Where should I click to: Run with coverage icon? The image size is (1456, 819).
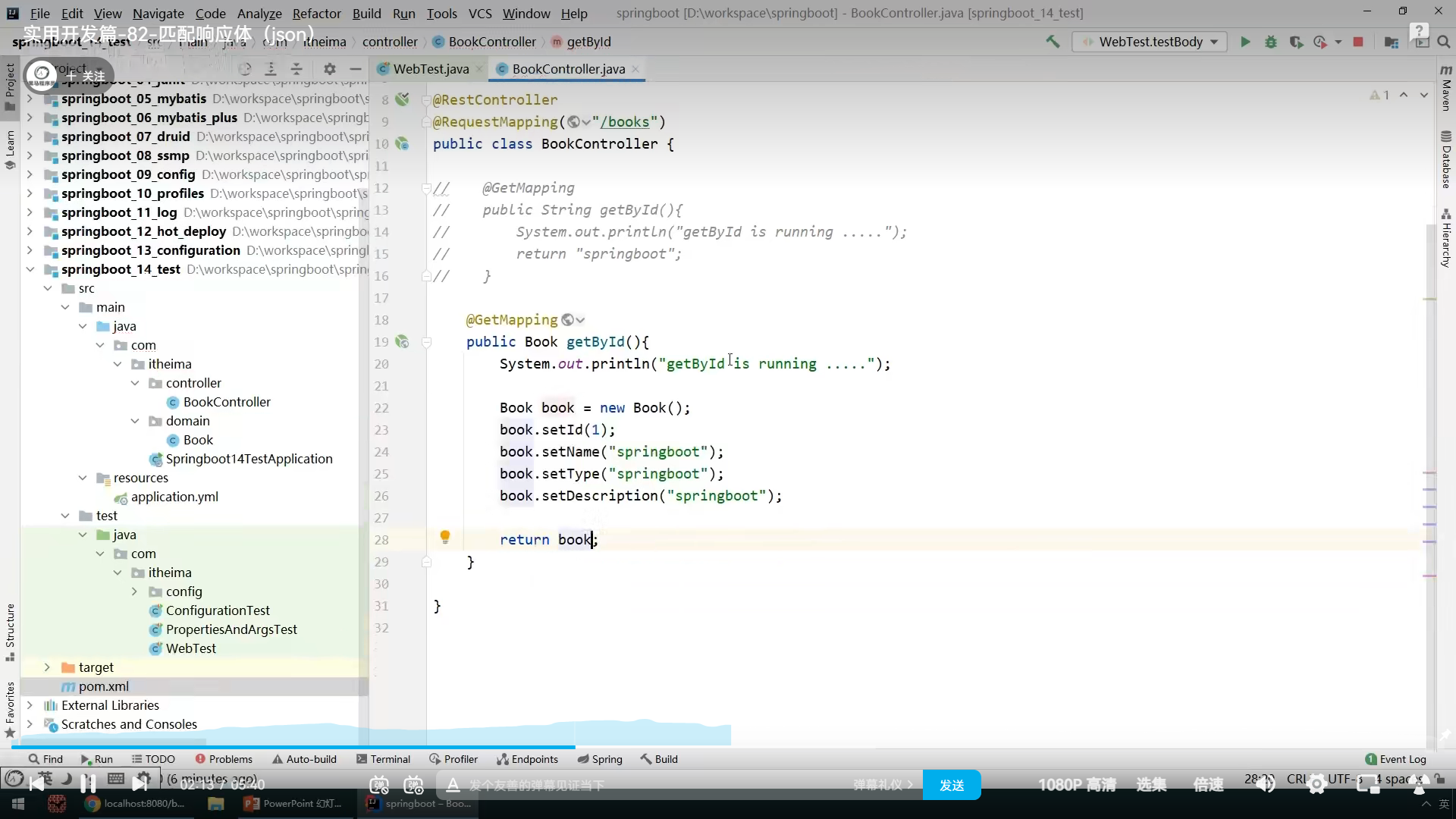1296,42
